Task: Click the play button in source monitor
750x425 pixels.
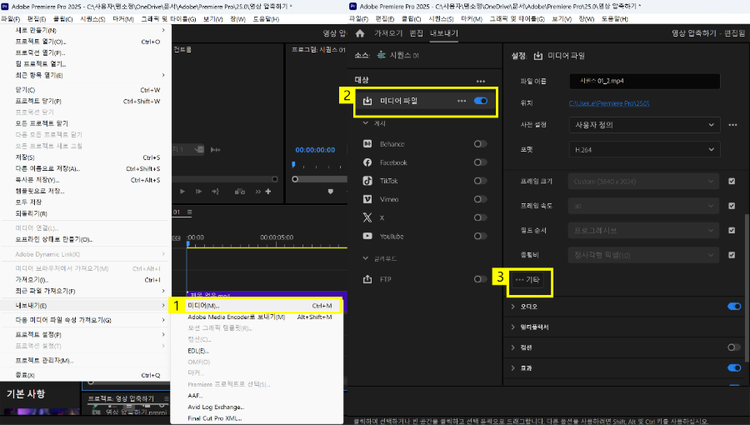Action: click(x=182, y=191)
